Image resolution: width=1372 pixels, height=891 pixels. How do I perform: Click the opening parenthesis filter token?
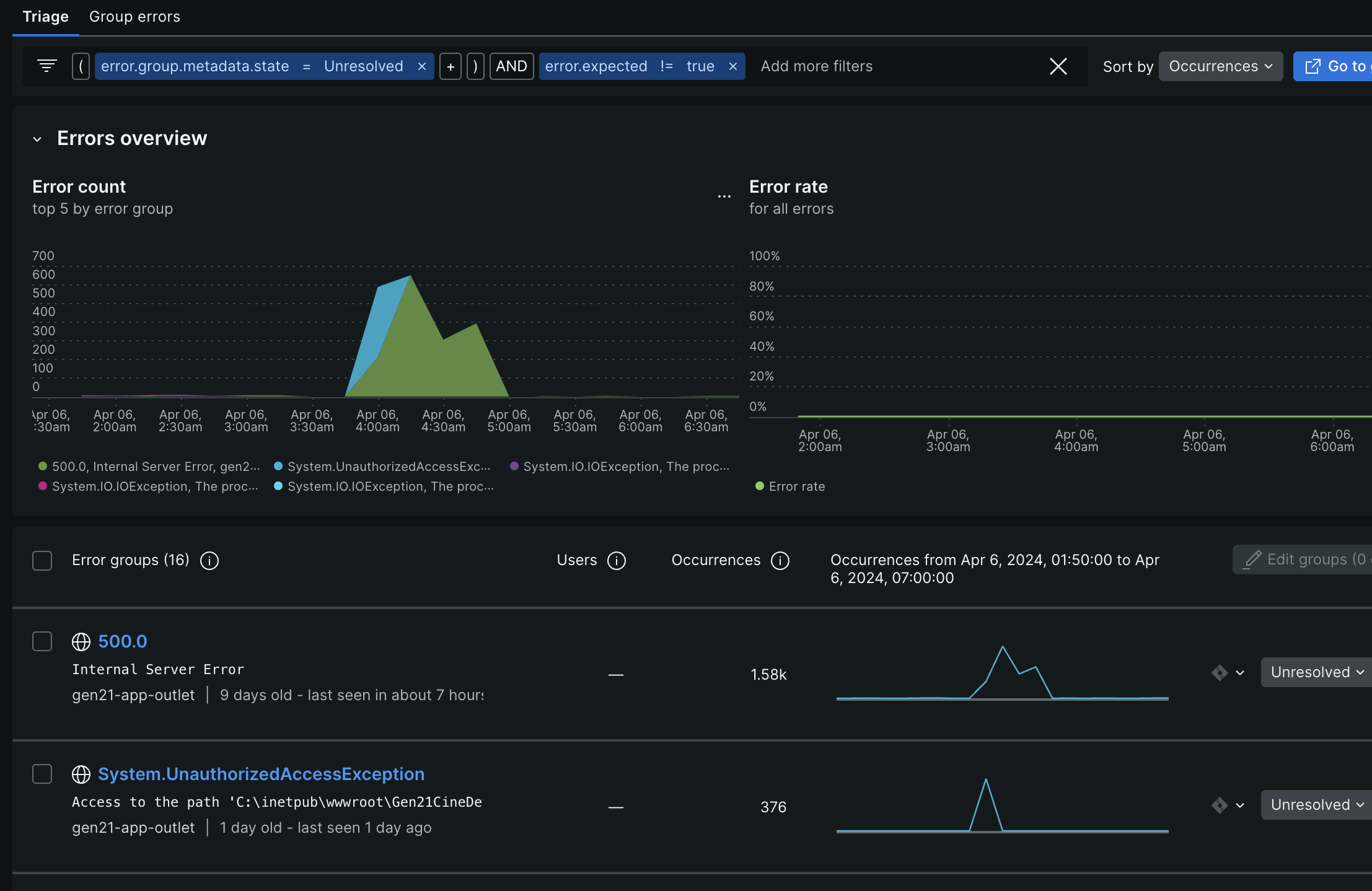(81, 66)
